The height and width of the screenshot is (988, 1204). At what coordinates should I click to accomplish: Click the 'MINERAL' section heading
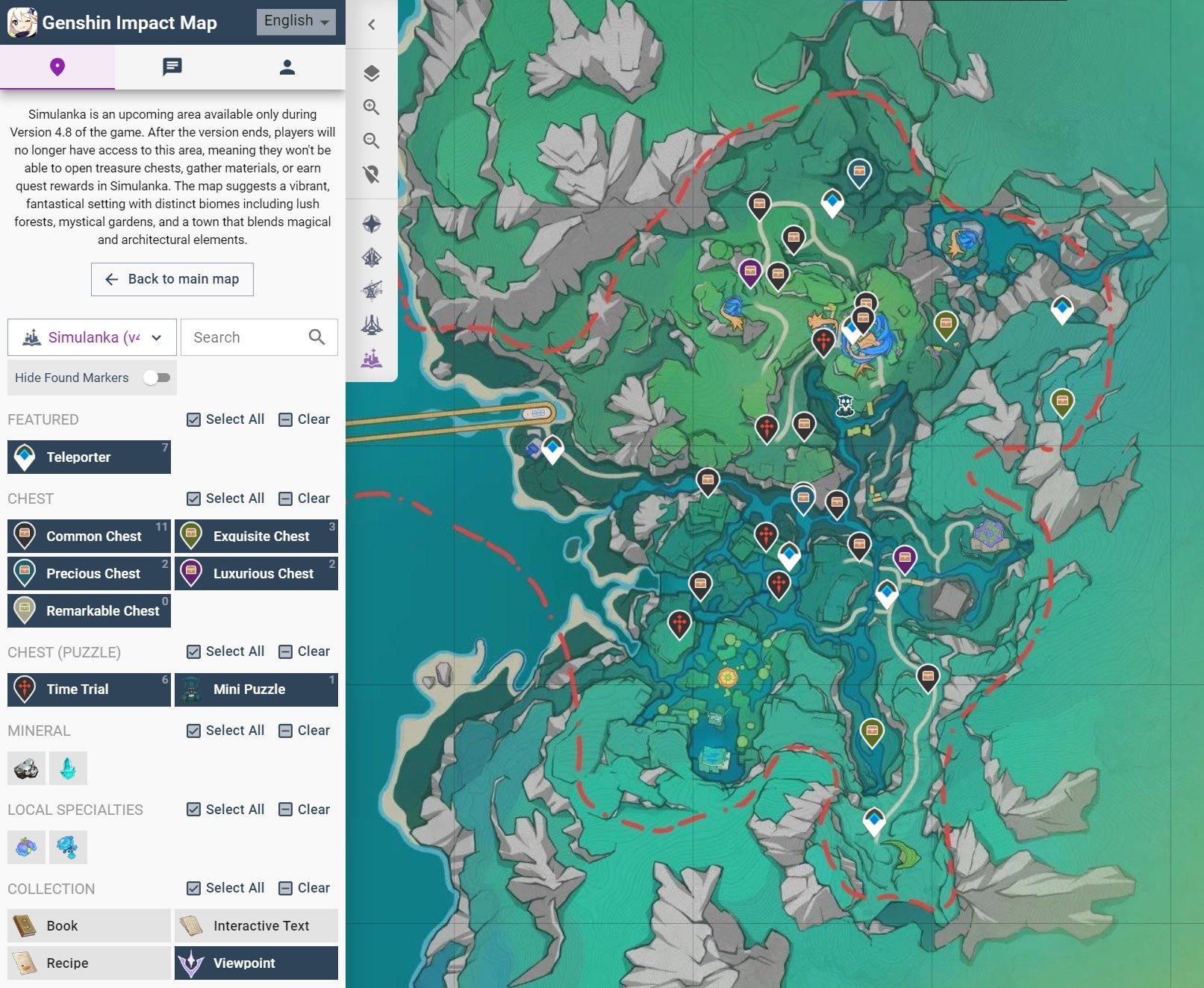click(39, 731)
